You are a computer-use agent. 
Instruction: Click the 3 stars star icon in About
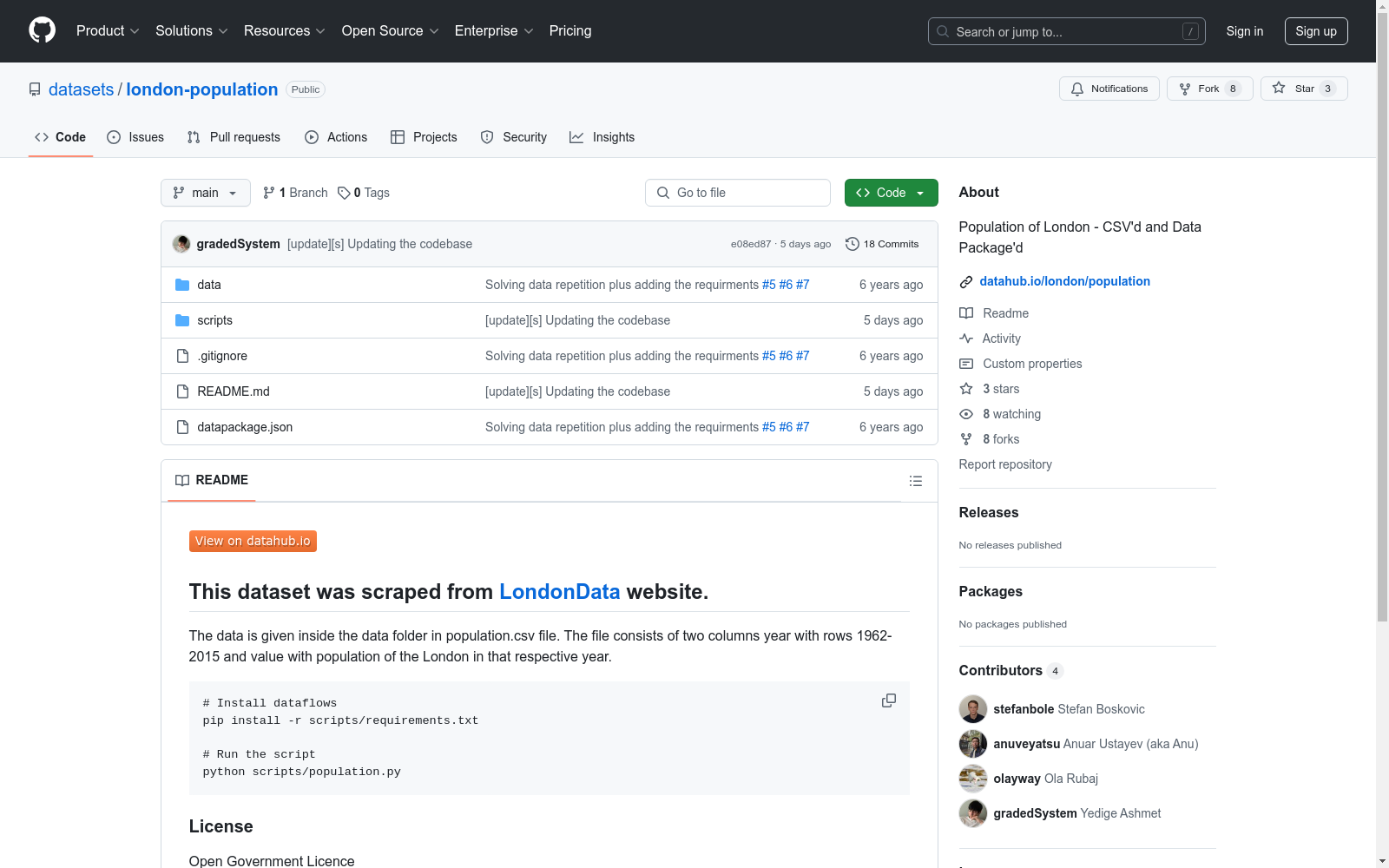[x=966, y=389]
